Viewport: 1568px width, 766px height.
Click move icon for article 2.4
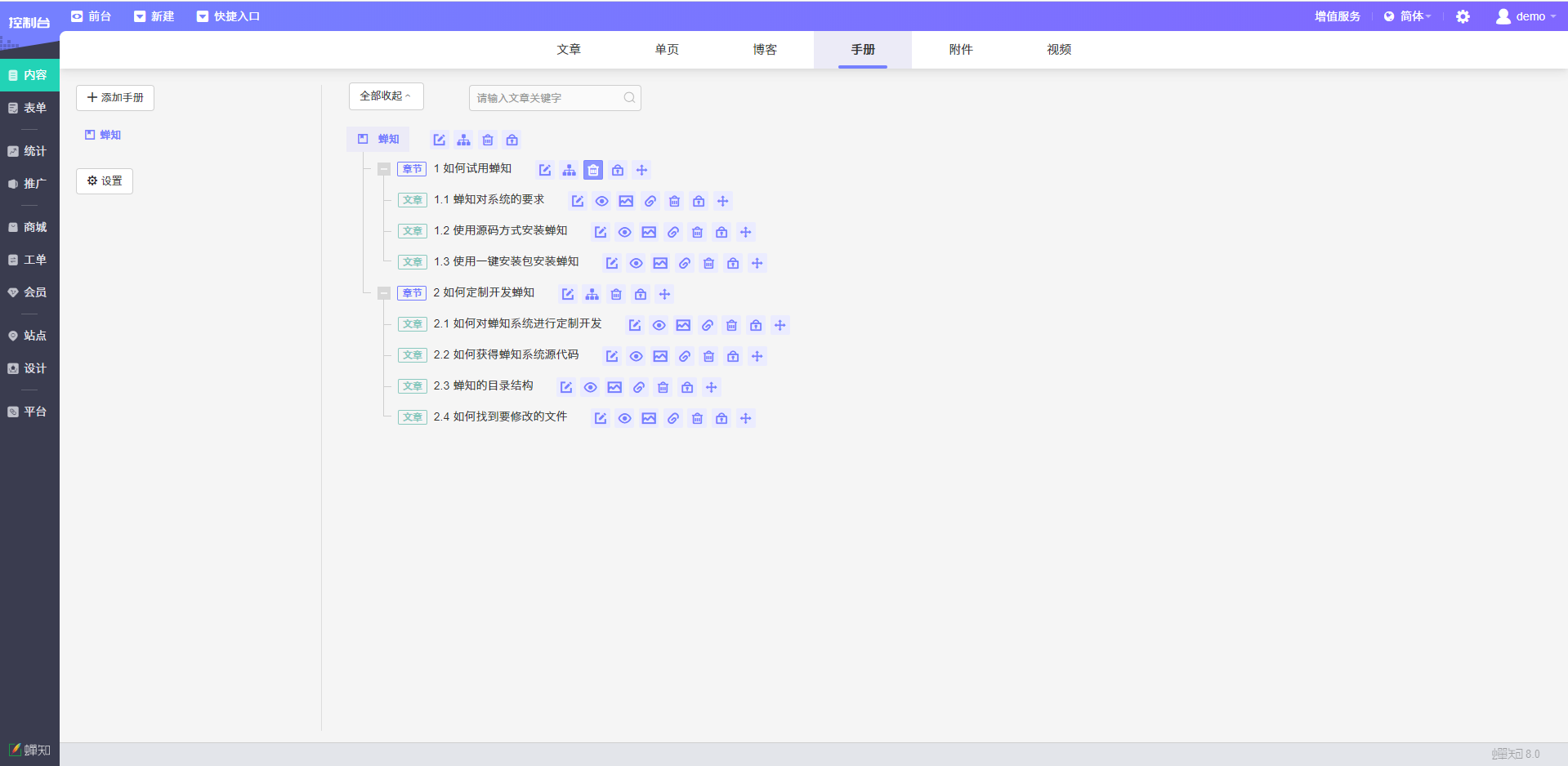tap(746, 418)
